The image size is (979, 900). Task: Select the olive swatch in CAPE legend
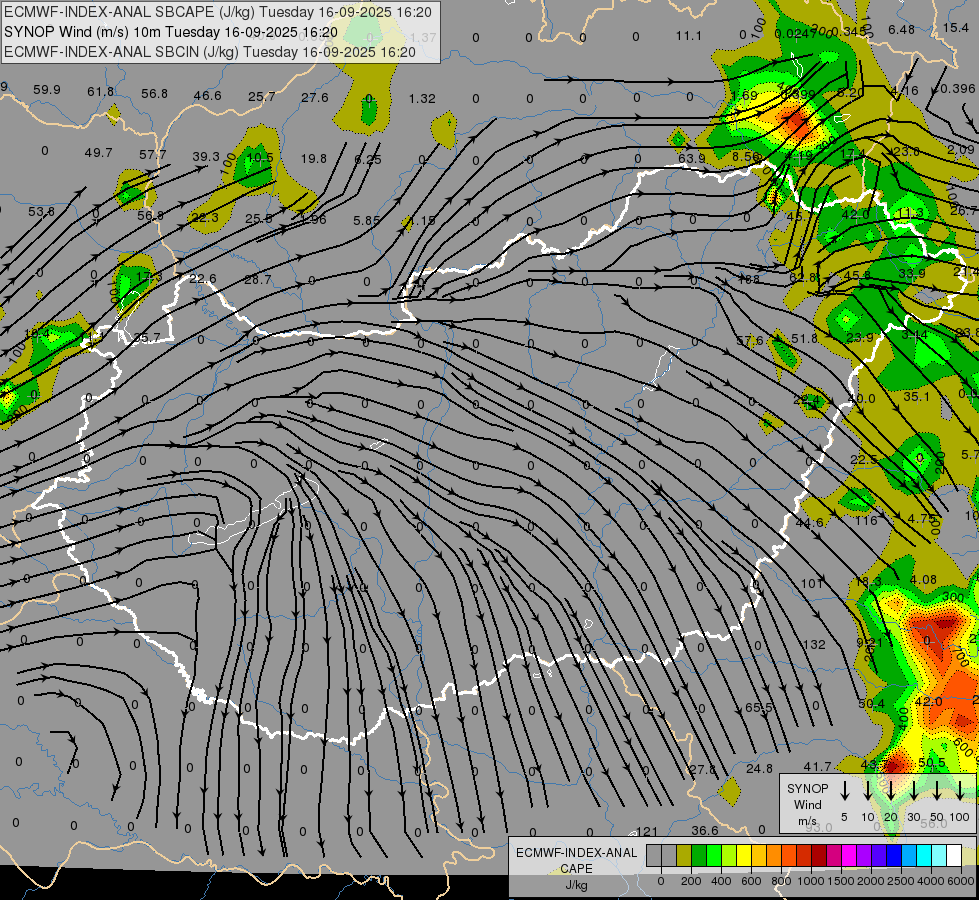click(684, 855)
